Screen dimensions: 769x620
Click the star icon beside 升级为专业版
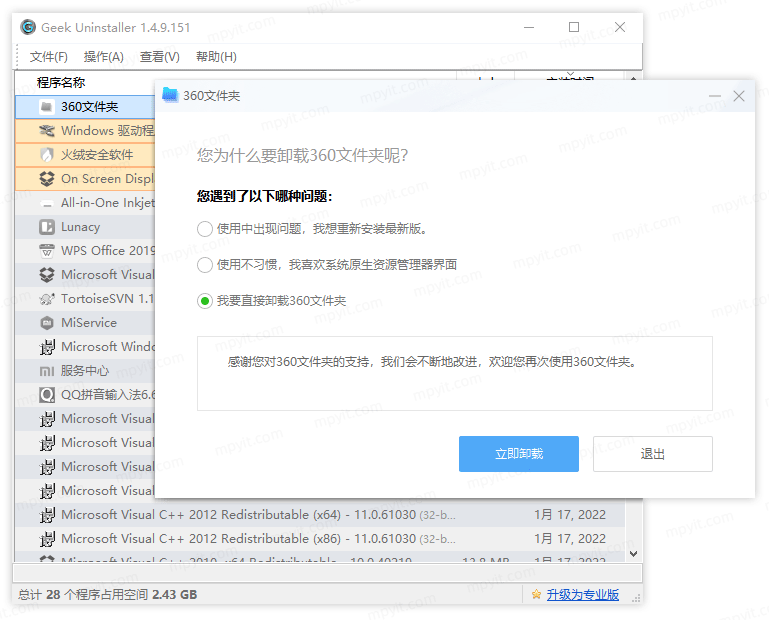(x=537, y=594)
